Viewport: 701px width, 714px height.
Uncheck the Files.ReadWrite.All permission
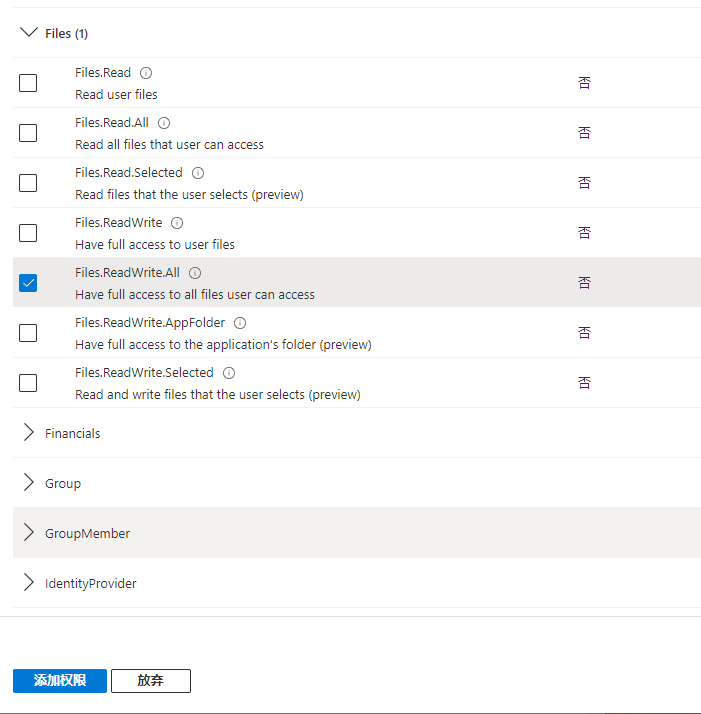click(x=28, y=283)
